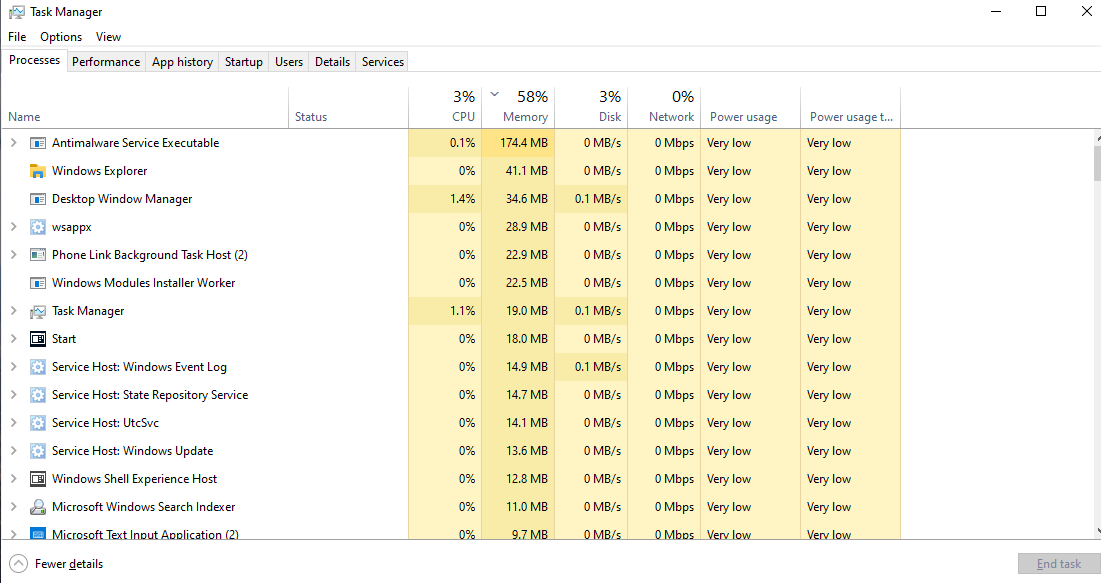Click the Task Manager title bar icon
Screen dimensions: 1101x583
coord(16,12)
